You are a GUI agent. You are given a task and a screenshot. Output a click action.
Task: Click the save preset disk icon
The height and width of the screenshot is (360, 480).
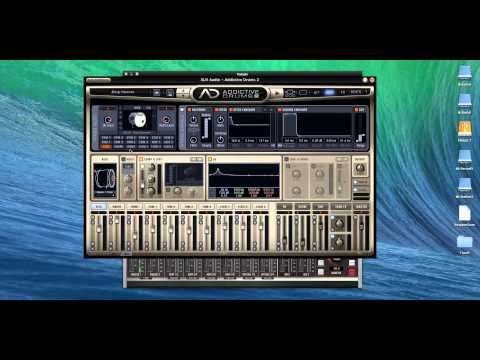pos(170,93)
